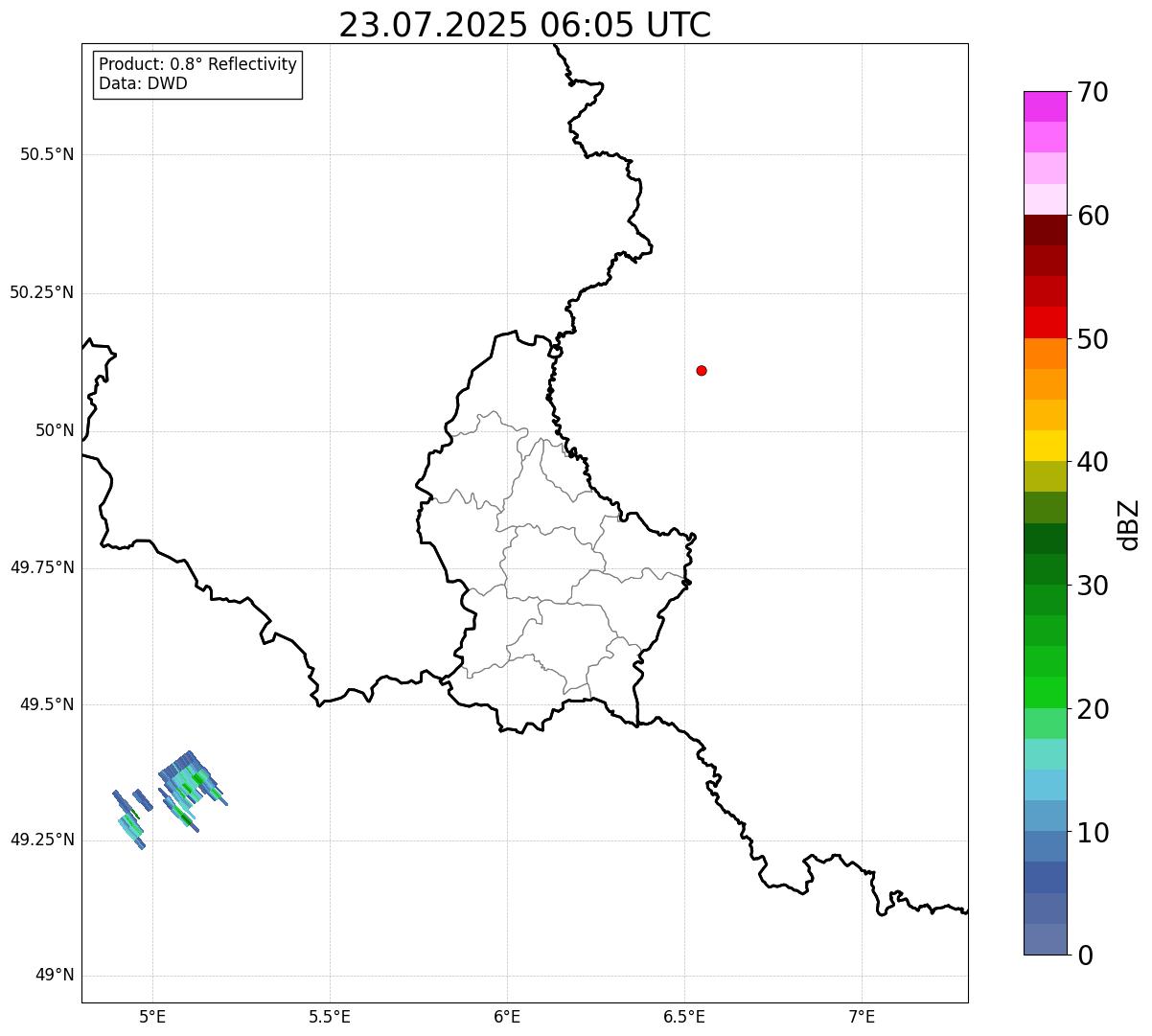
Task: Click the bright yellow swatch above 40
Action: tap(1045, 446)
